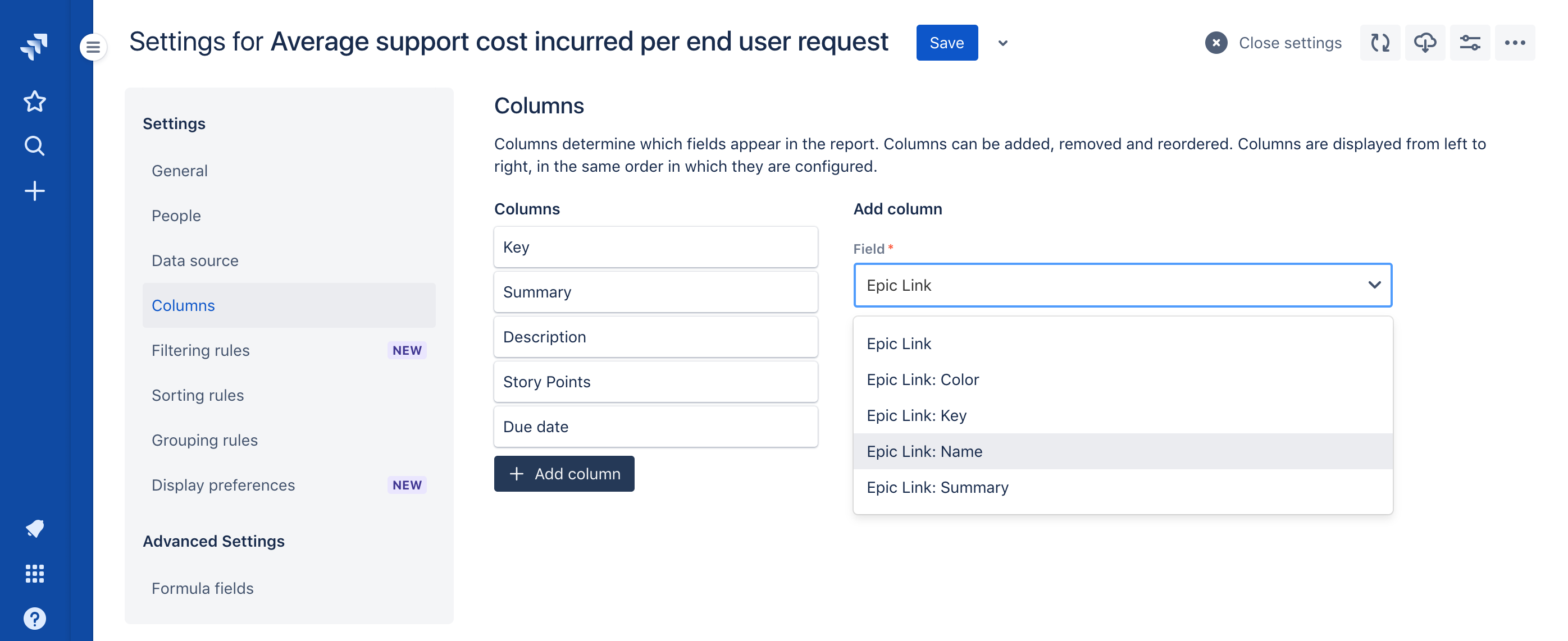
Task: Click the report title Average support cost
Action: [580, 42]
